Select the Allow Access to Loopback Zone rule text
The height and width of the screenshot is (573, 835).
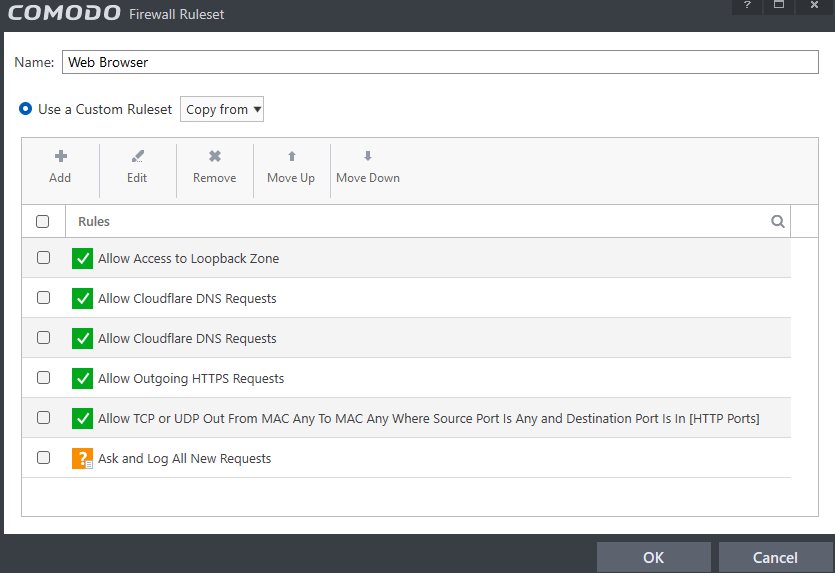189,258
